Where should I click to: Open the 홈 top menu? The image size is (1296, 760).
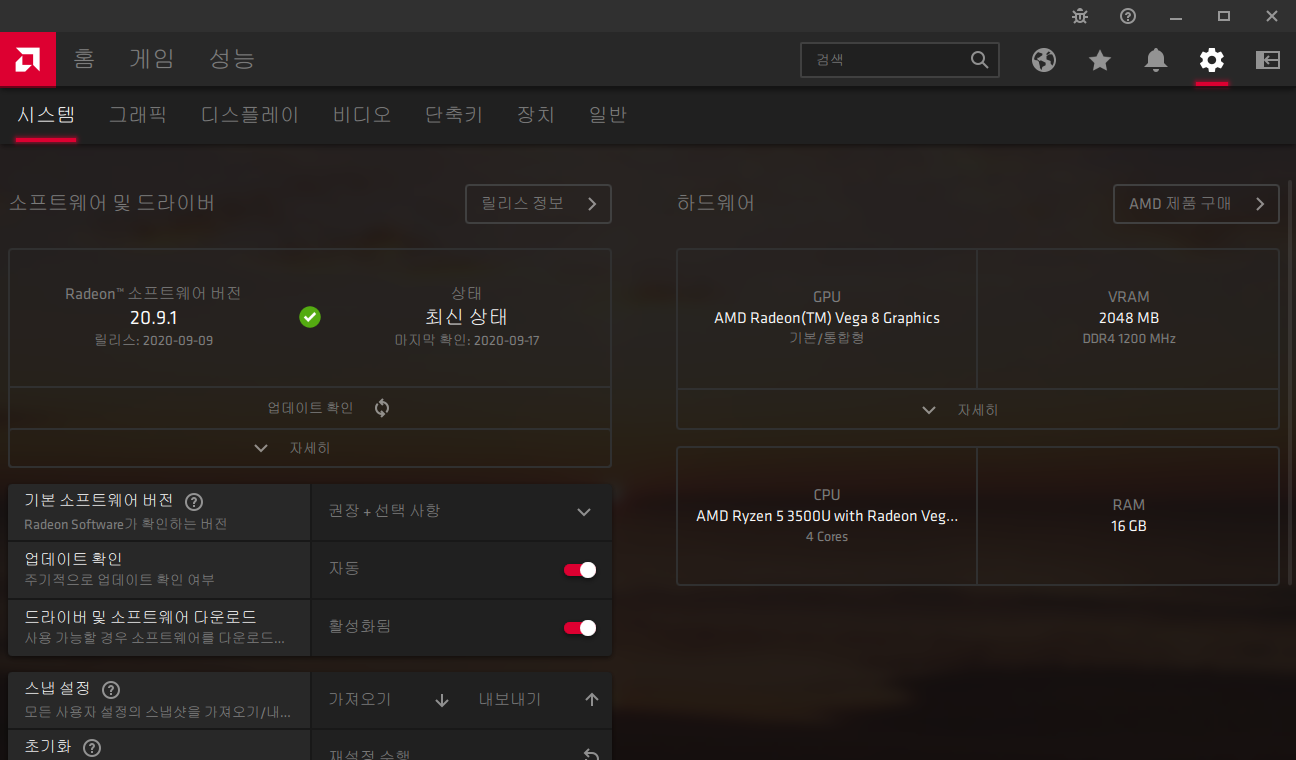tap(84, 59)
